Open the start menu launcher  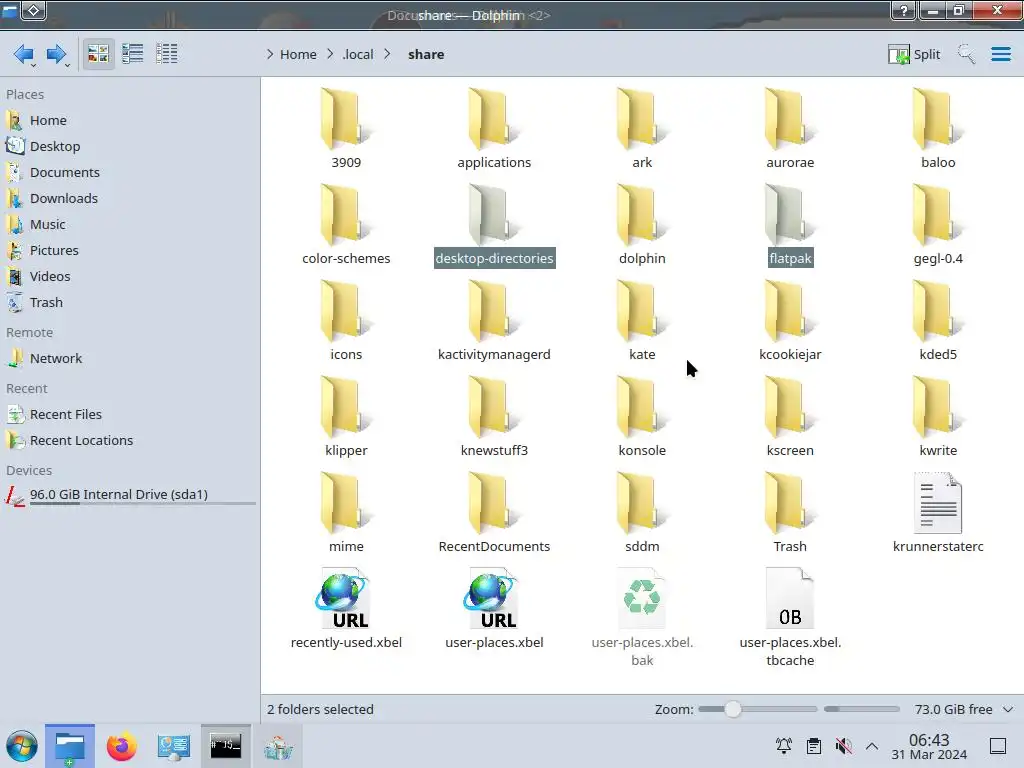coord(22,746)
